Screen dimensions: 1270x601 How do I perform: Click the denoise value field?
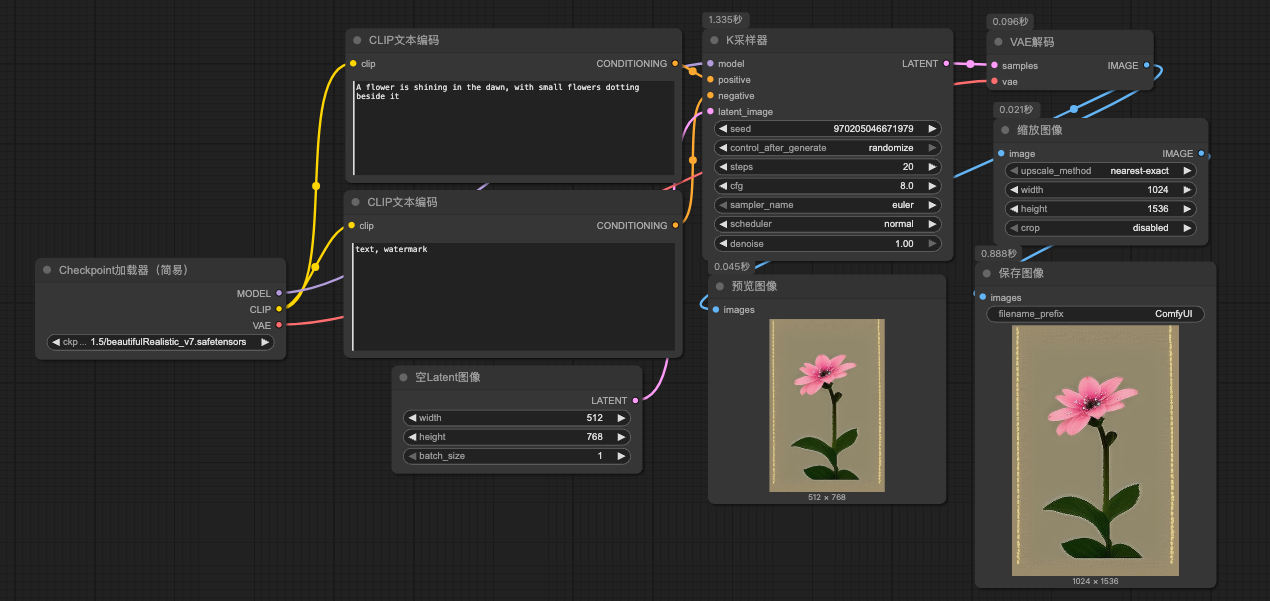(827, 244)
